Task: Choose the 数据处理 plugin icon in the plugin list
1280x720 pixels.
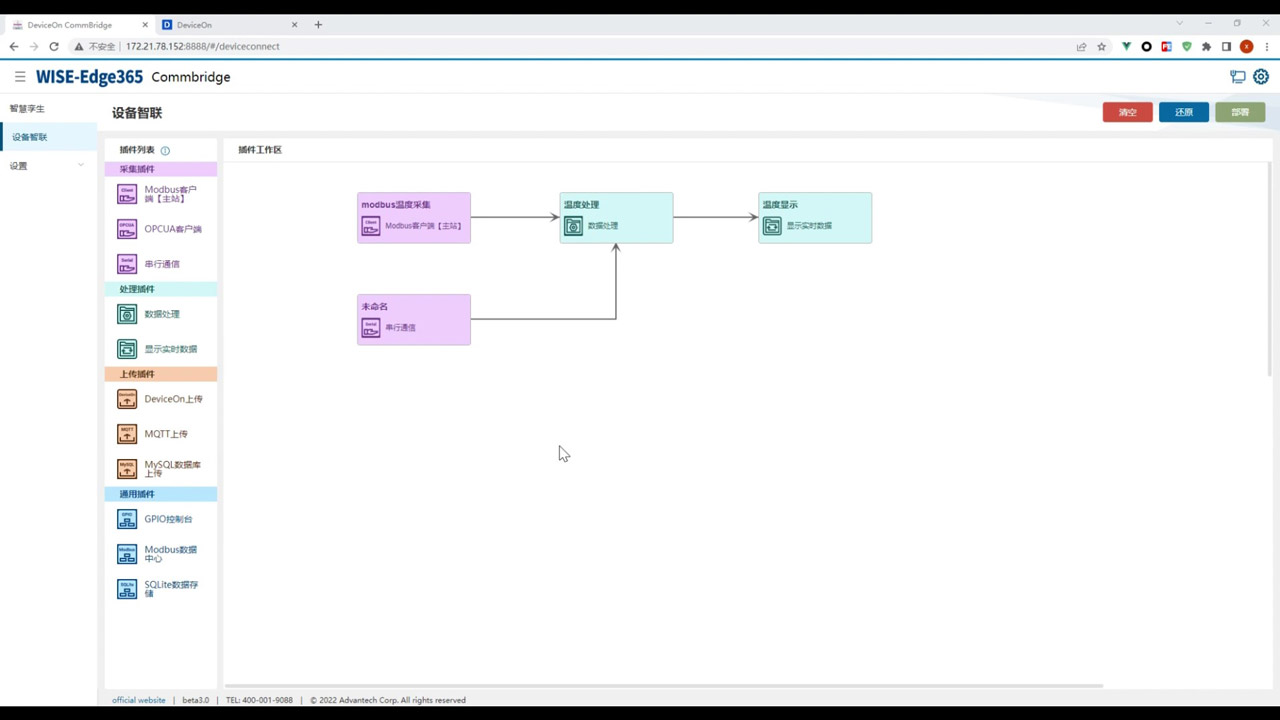Action: (x=127, y=314)
